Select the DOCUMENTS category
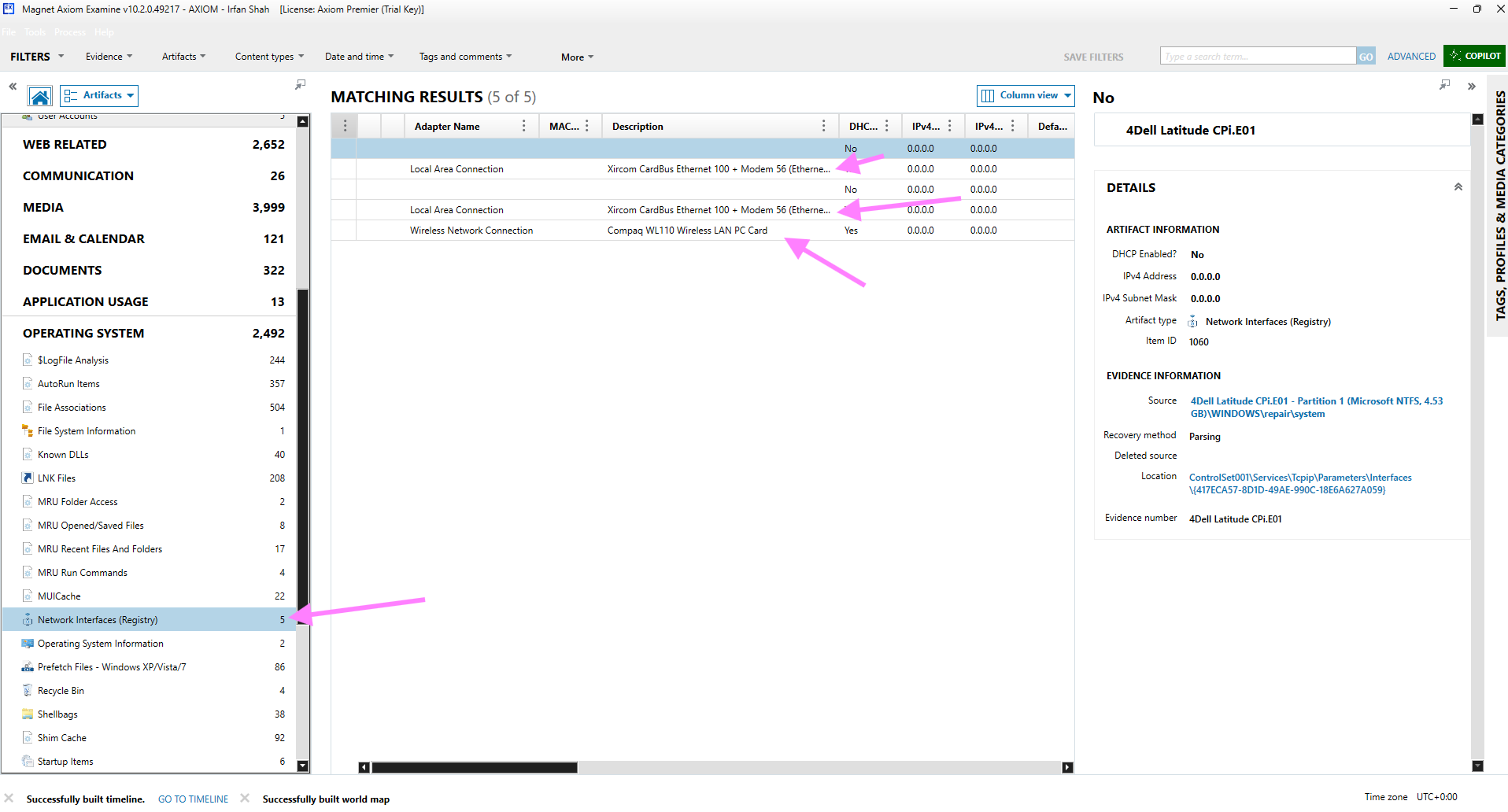The image size is (1508, 812). coord(153,271)
